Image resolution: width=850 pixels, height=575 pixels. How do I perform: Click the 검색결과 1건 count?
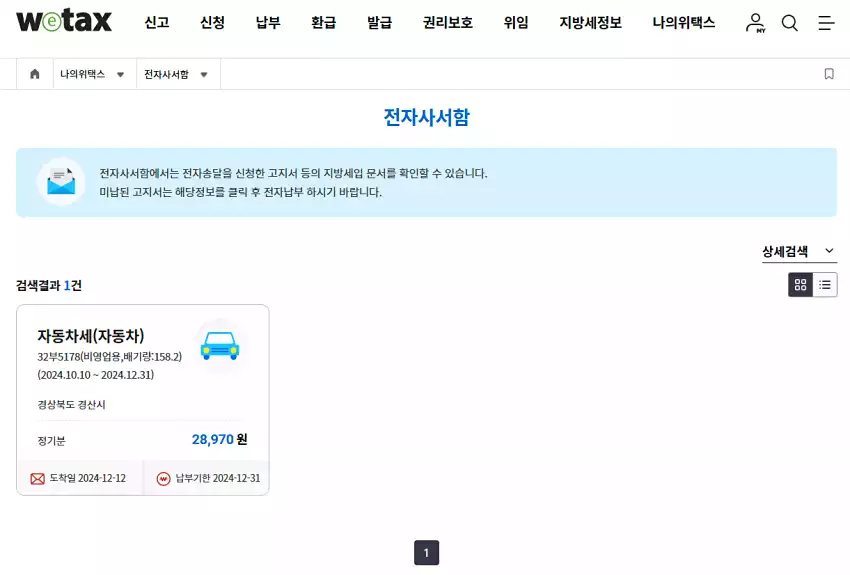[x=49, y=286]
